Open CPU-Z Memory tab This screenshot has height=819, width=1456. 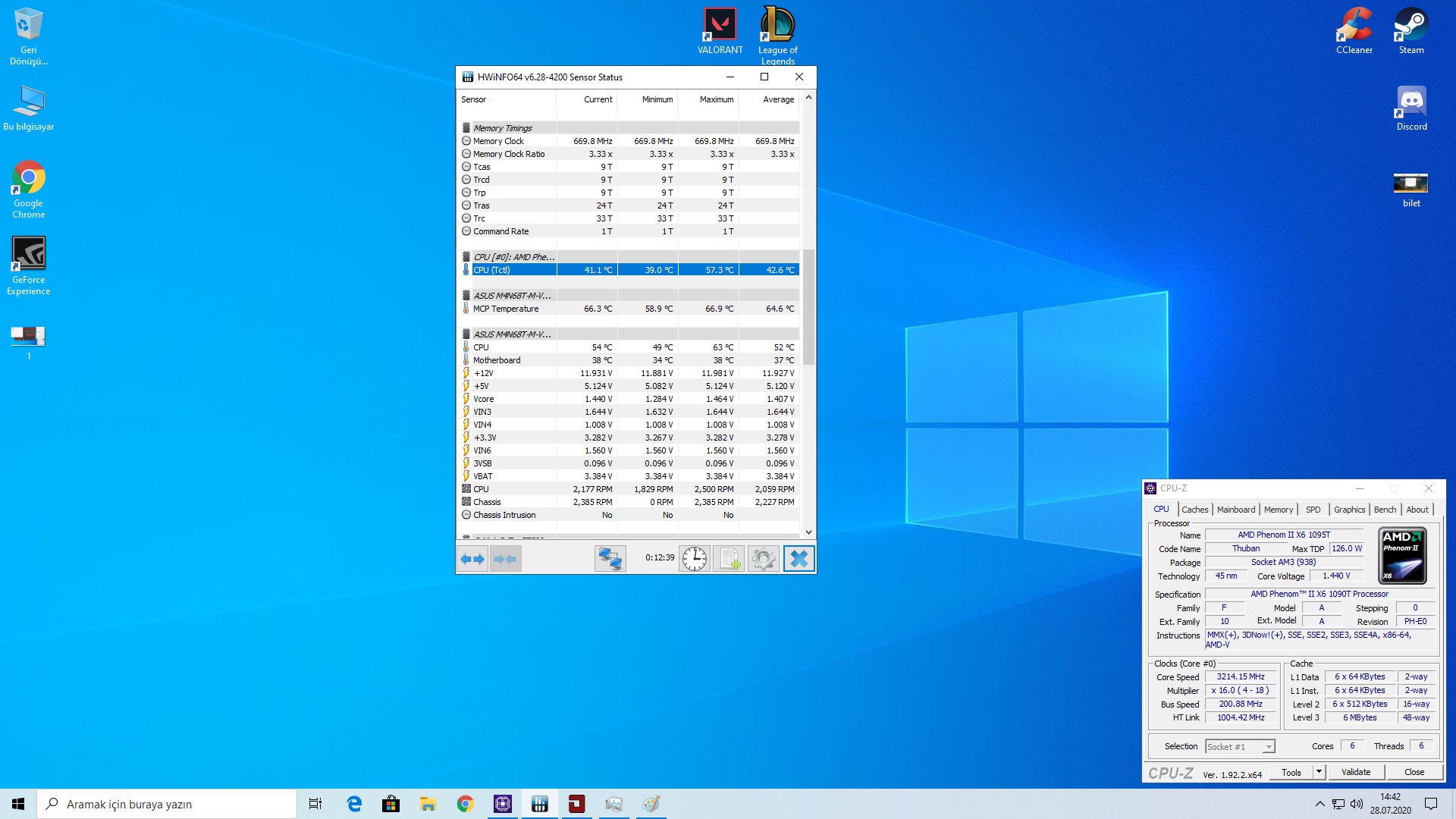tap(1279, 510)
